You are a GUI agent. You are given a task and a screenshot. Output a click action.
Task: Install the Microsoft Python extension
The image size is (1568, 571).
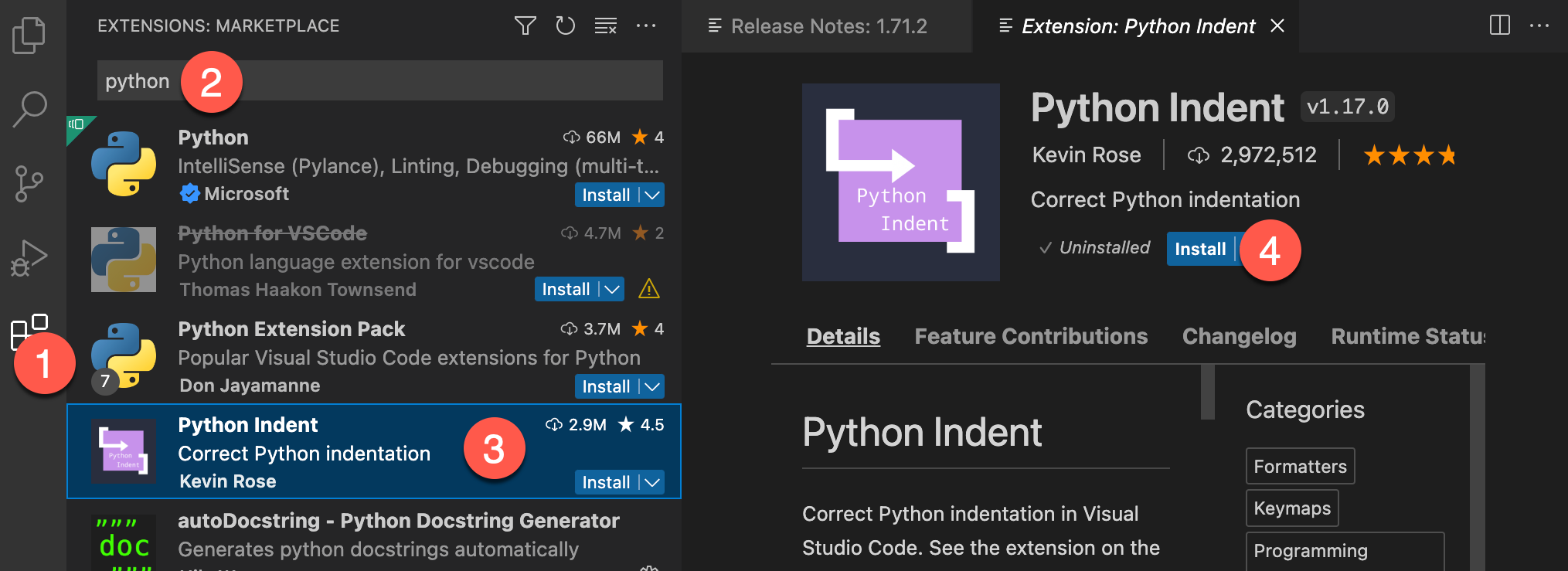(x=607, y=195)
